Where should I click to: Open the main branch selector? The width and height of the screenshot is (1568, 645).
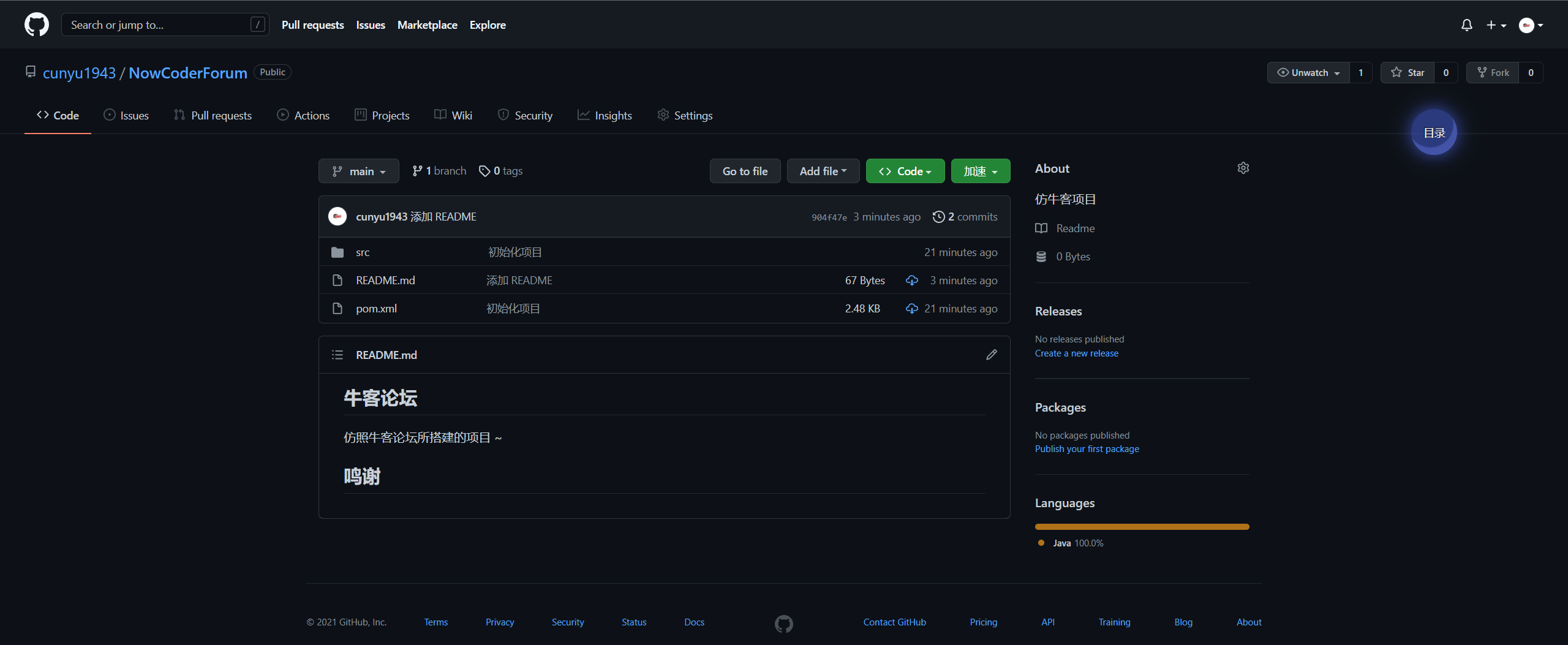[359, 171]
